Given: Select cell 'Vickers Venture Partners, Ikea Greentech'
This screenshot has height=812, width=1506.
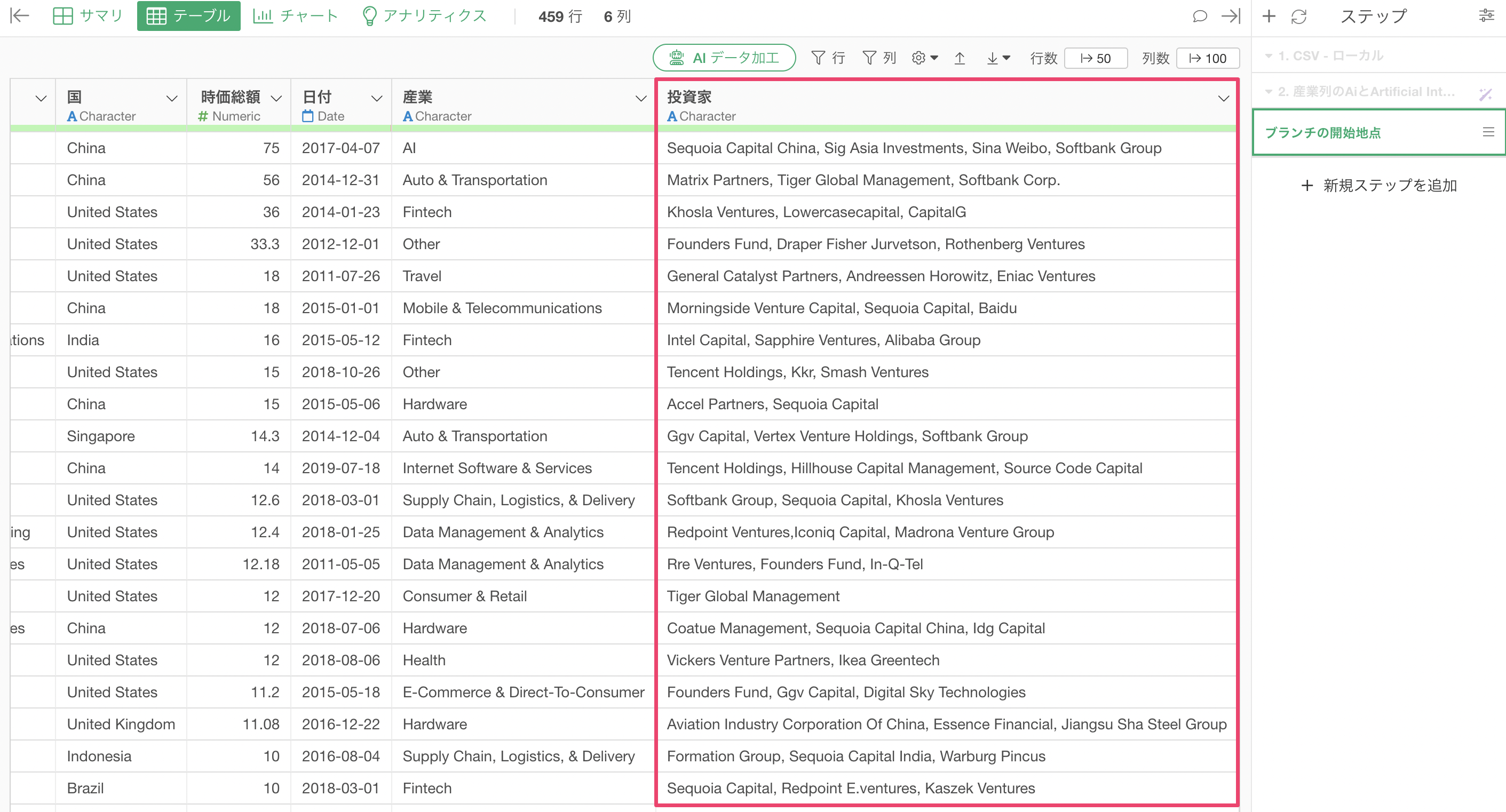Looking at the screenshot, I should 946,660.
